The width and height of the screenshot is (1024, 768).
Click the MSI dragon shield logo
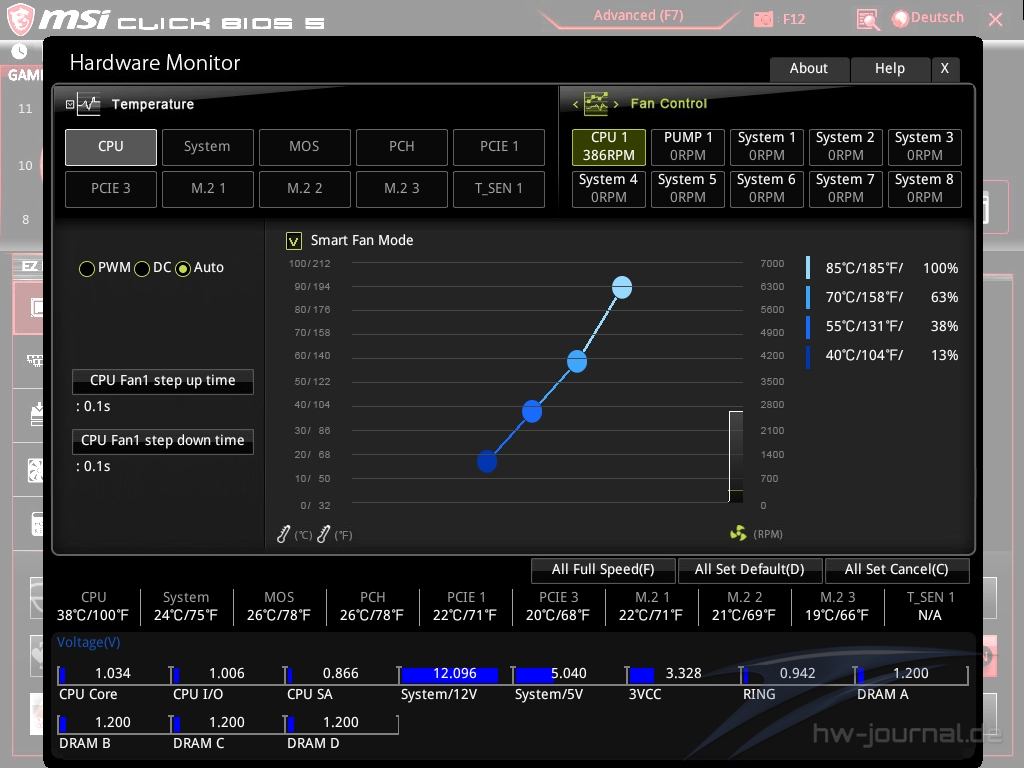click(x=20, y=19)
